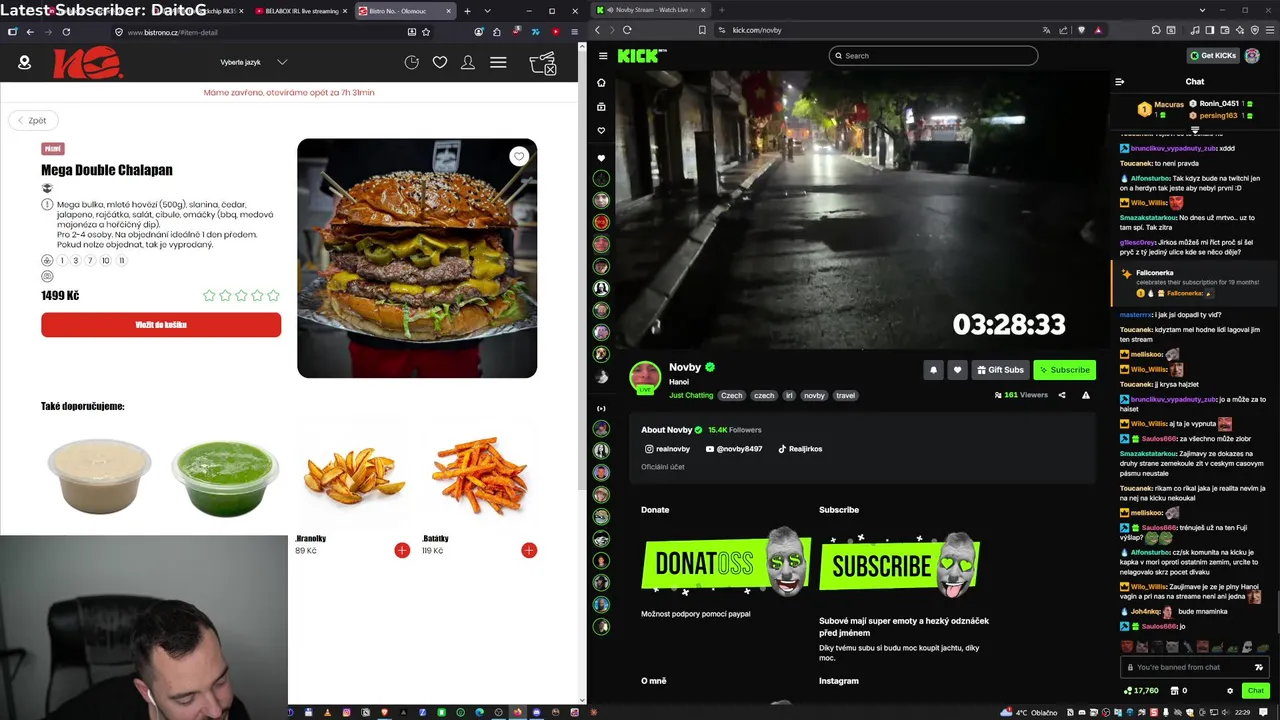Add Batátky with the red plus button
Viewport: 1280px width, 720px height.
(529, 550)
